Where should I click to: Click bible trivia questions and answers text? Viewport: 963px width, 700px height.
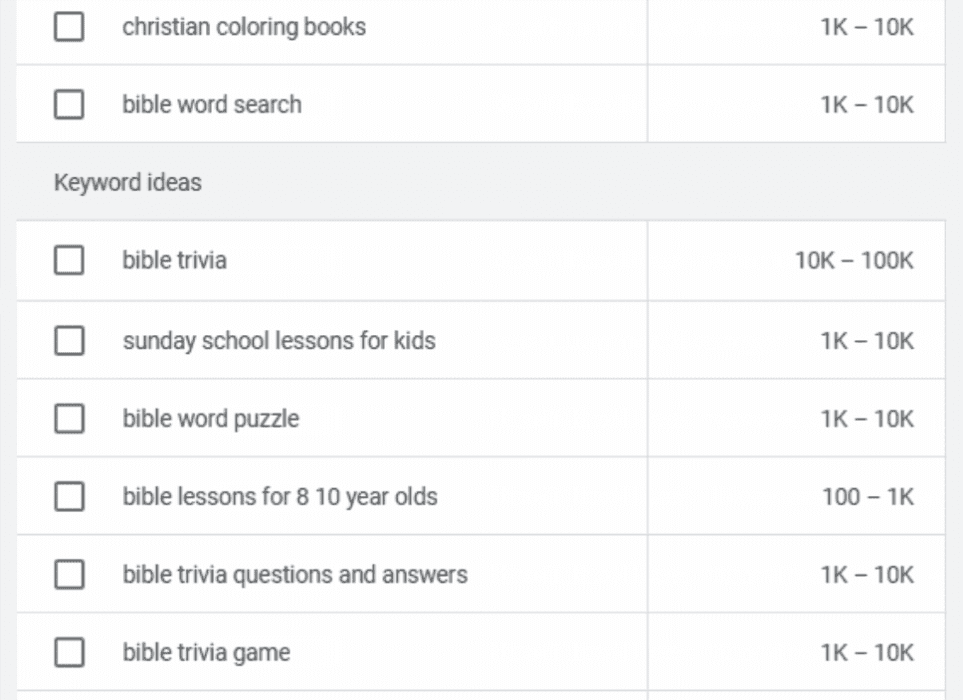coord(295,575)
